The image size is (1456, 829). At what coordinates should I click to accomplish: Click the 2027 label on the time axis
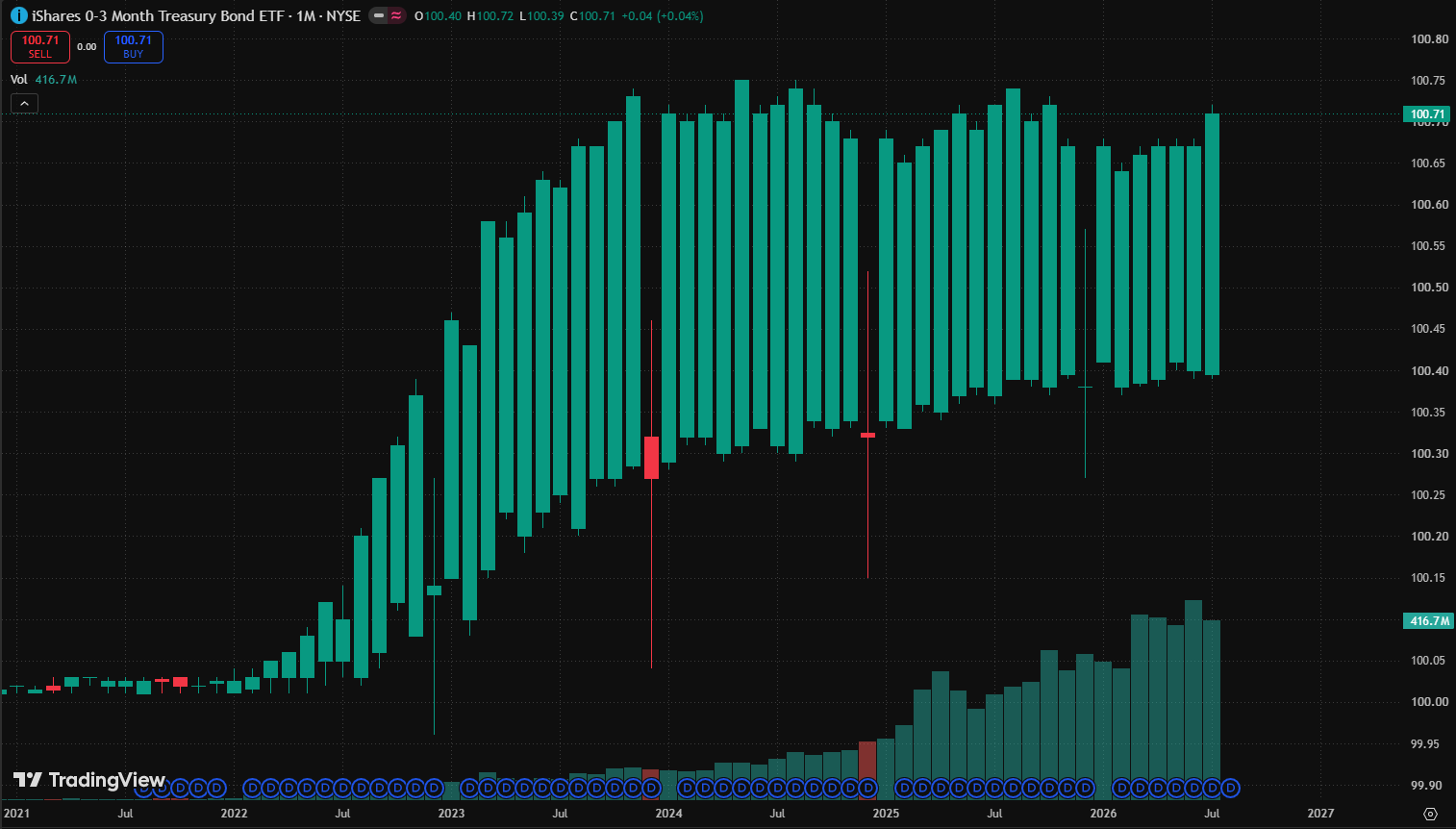coord(1320,814)
